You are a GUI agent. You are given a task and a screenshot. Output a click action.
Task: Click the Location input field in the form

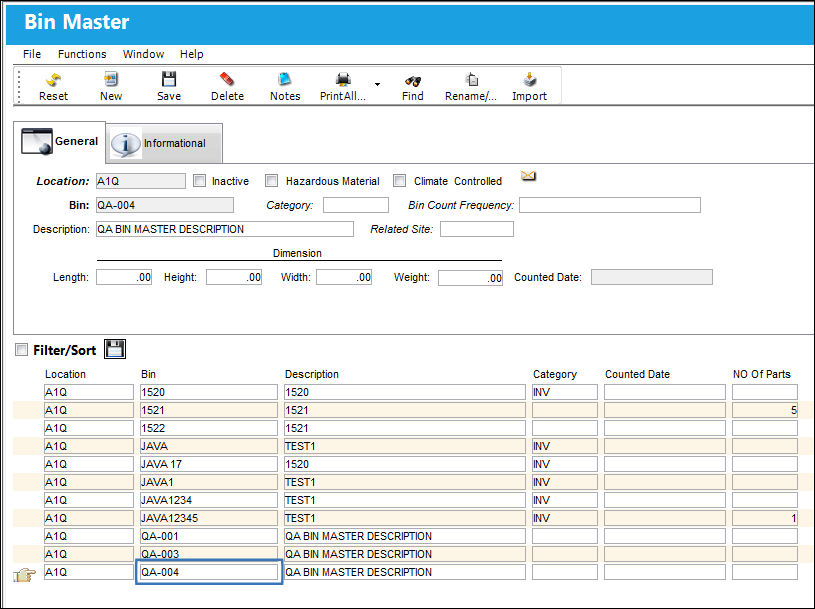[141, 181]
